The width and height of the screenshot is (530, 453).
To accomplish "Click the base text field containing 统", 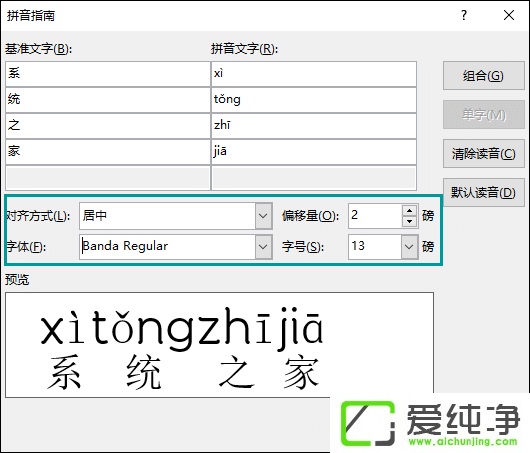I will [x=108, y=100].
